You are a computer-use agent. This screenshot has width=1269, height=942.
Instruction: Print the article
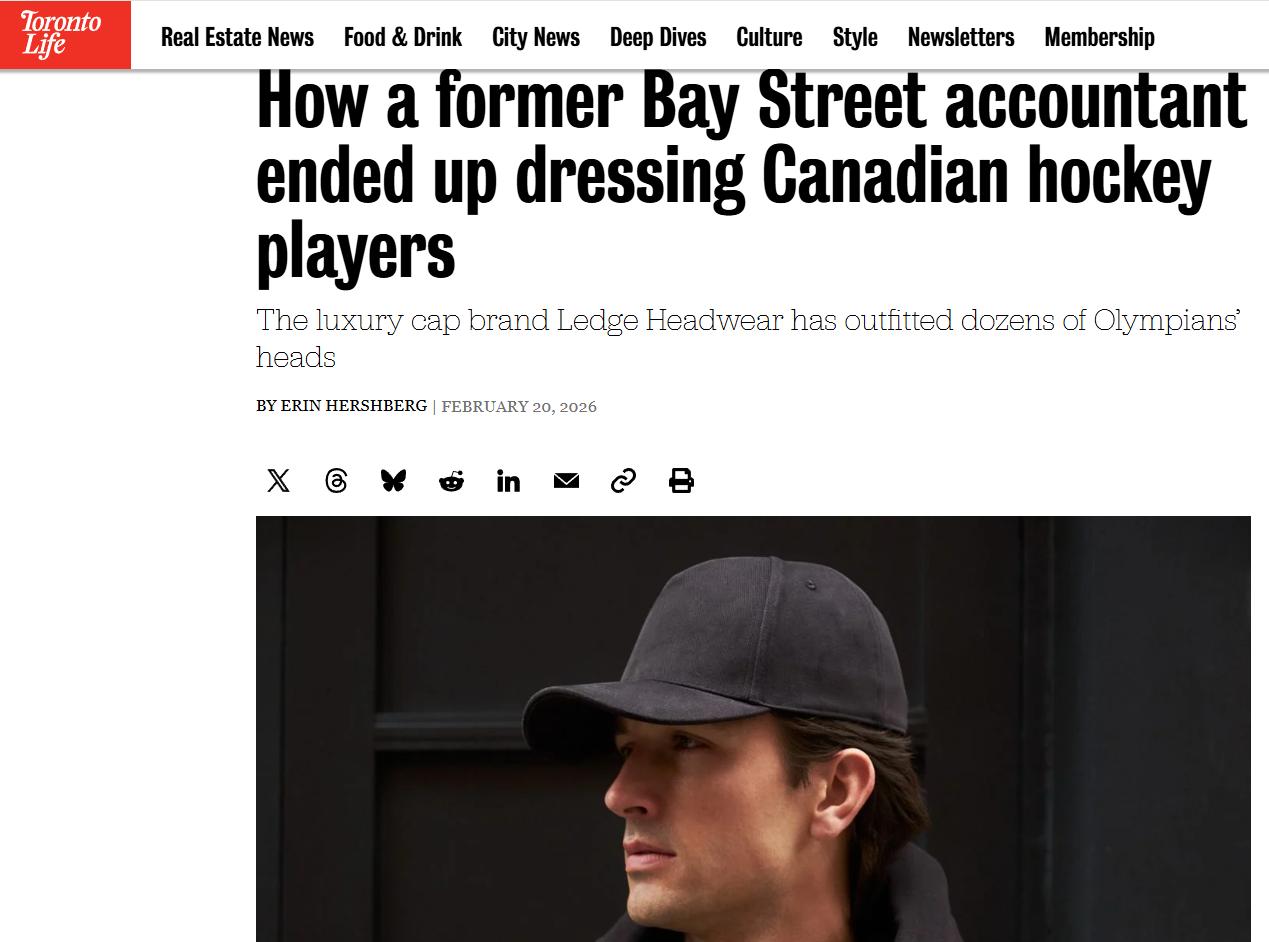pos(681,481)
